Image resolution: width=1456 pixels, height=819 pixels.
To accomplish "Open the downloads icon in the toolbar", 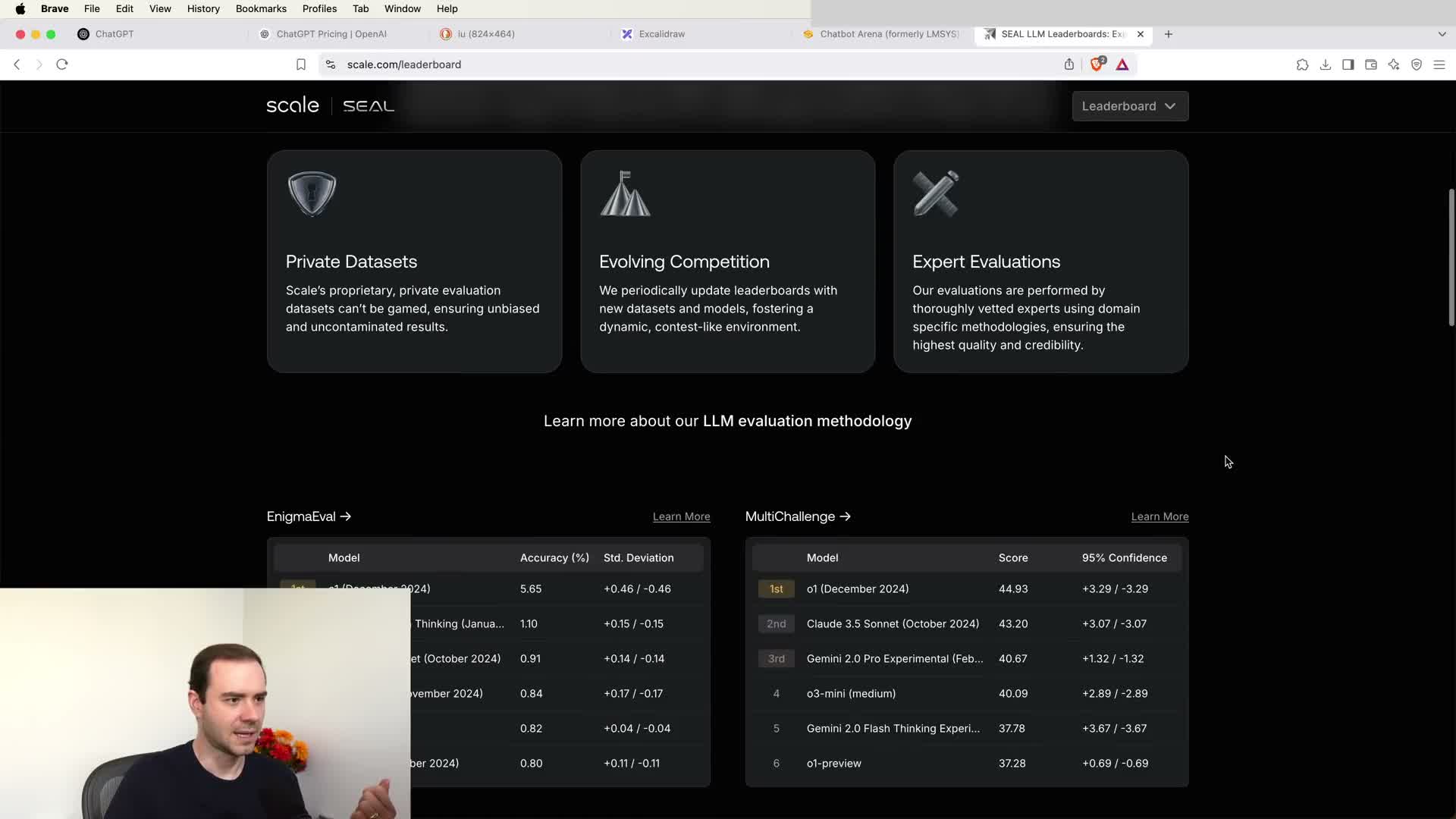I will [x=1326, y=64].
